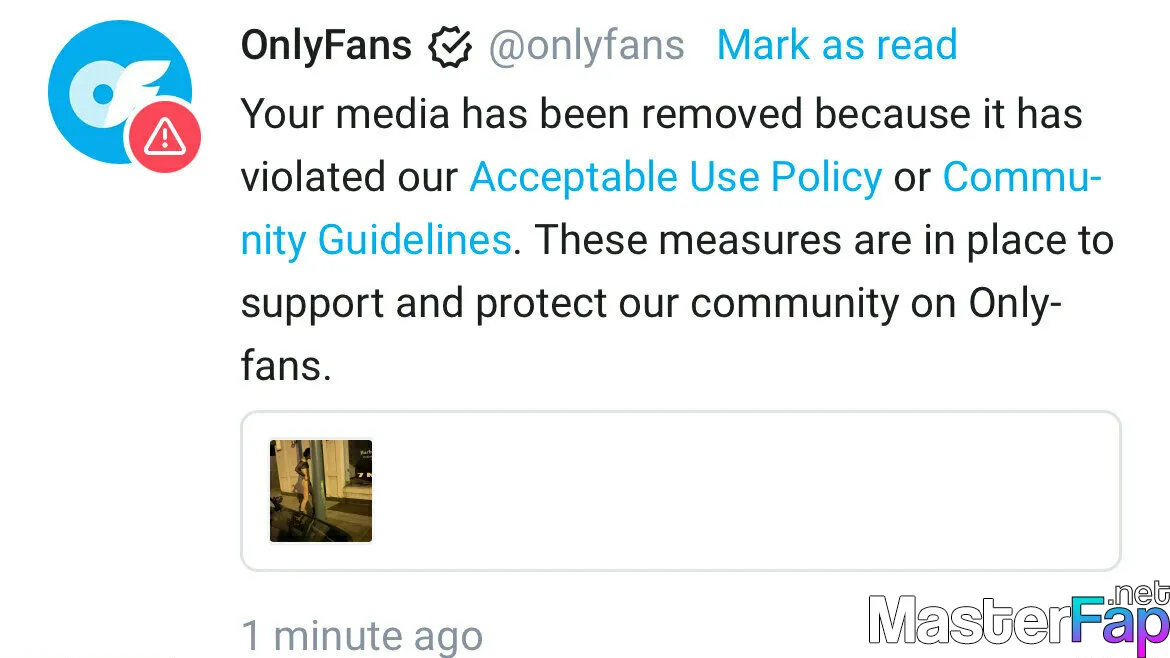The height and width of the screenshot is (658, 1170).
Task: Open the OnlyFans profile avatar
Action: (x=119, y=93)
